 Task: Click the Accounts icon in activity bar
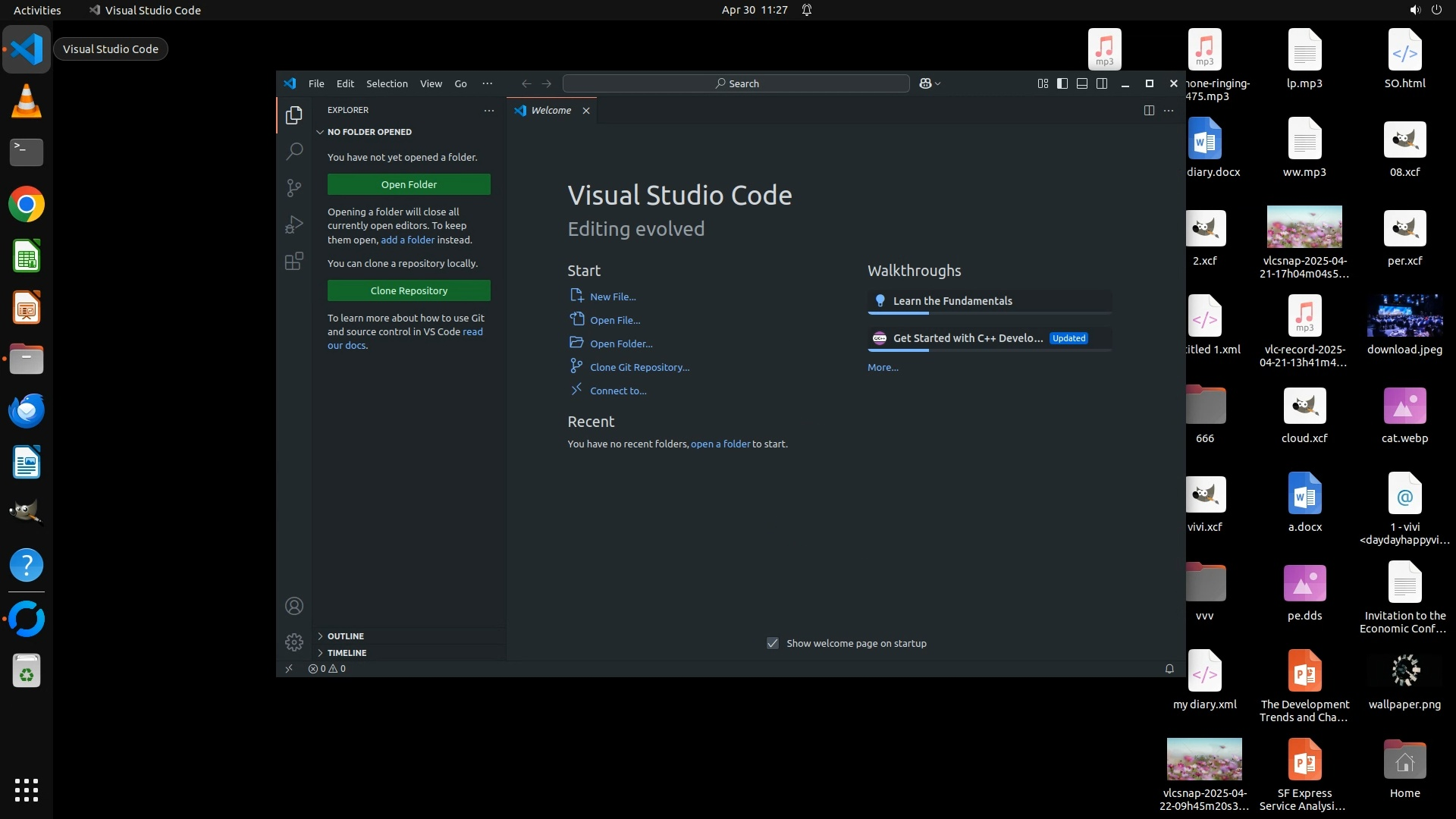click(294, 606)
